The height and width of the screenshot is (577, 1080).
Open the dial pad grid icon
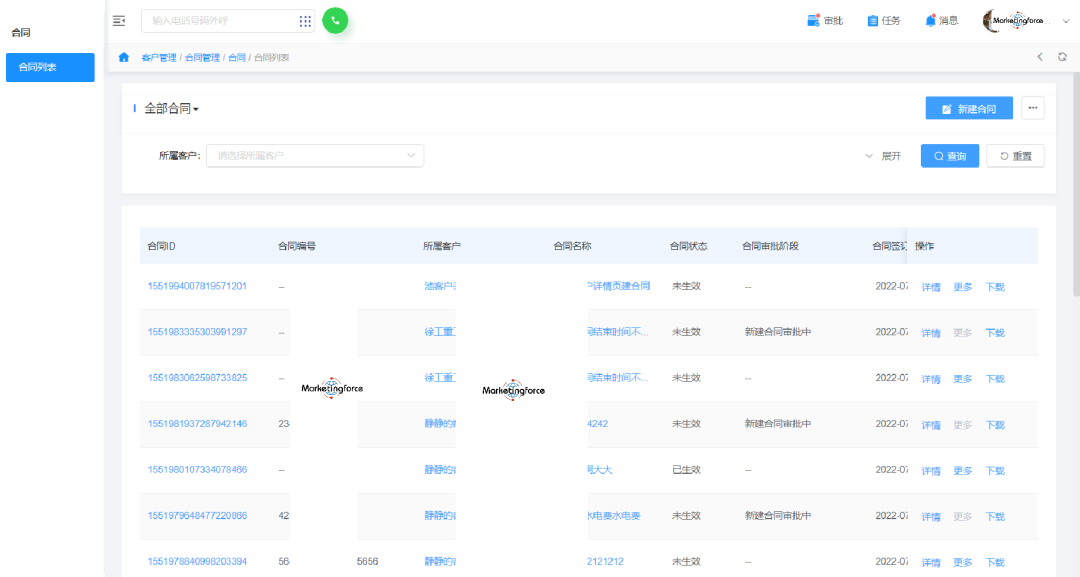305,21
